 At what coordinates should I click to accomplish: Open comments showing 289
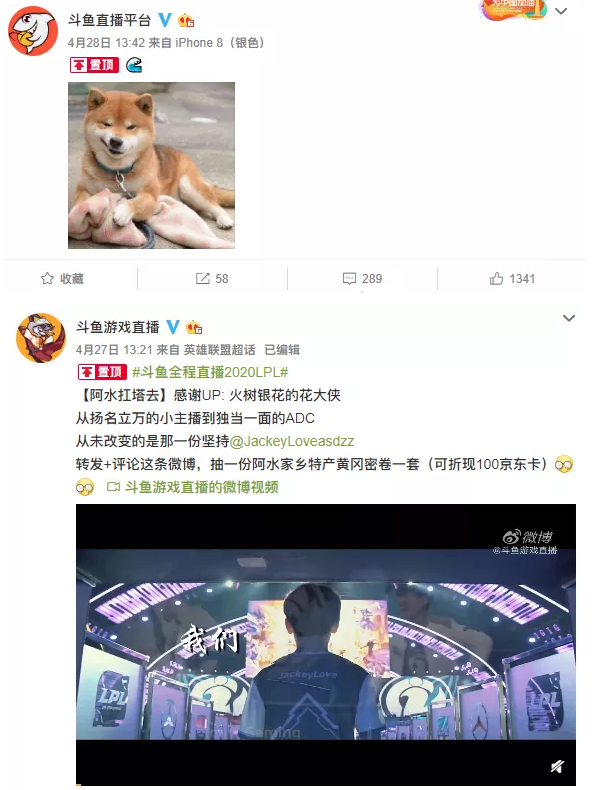[x=362, y=279]
